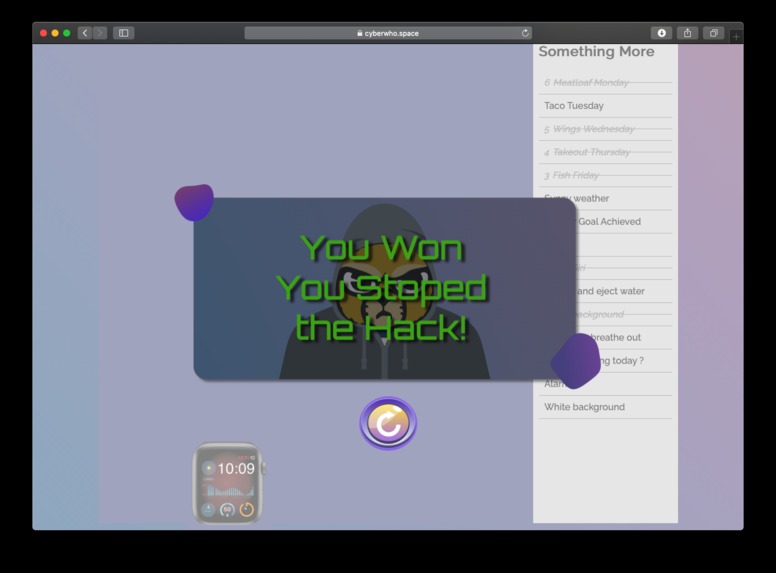Reload the page using address bar icon
This screenshot has height=573, width=776.
point(525,33)
